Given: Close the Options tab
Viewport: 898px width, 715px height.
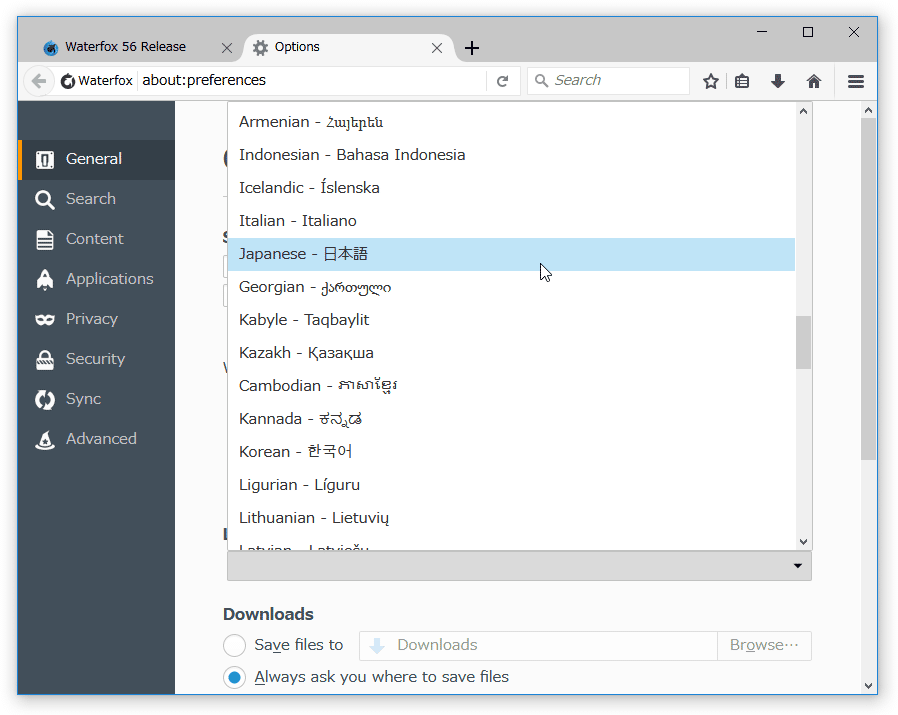Looking at the screenshot, I should pyautogui.click(x=437, y=48).
